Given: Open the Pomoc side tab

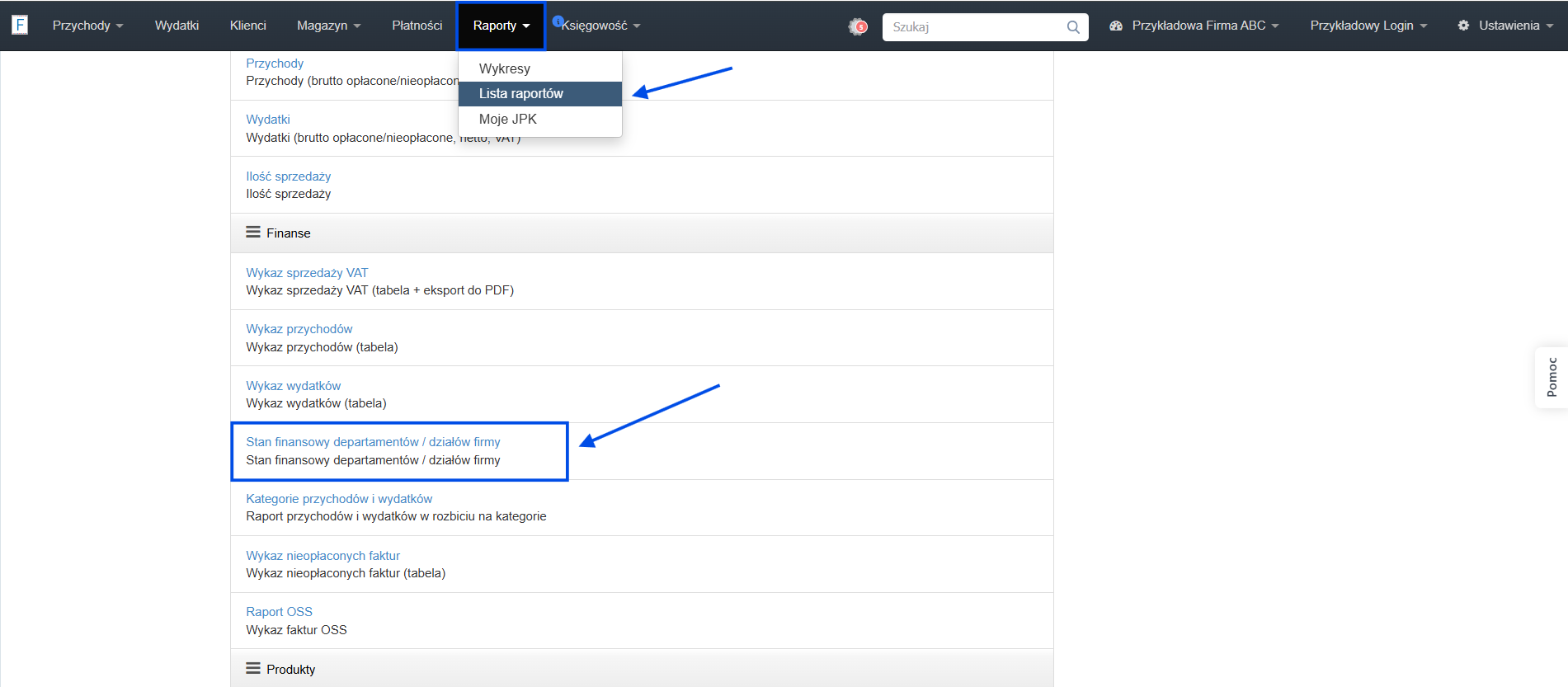Looking at the screenshot, I should click(1552, 377).
